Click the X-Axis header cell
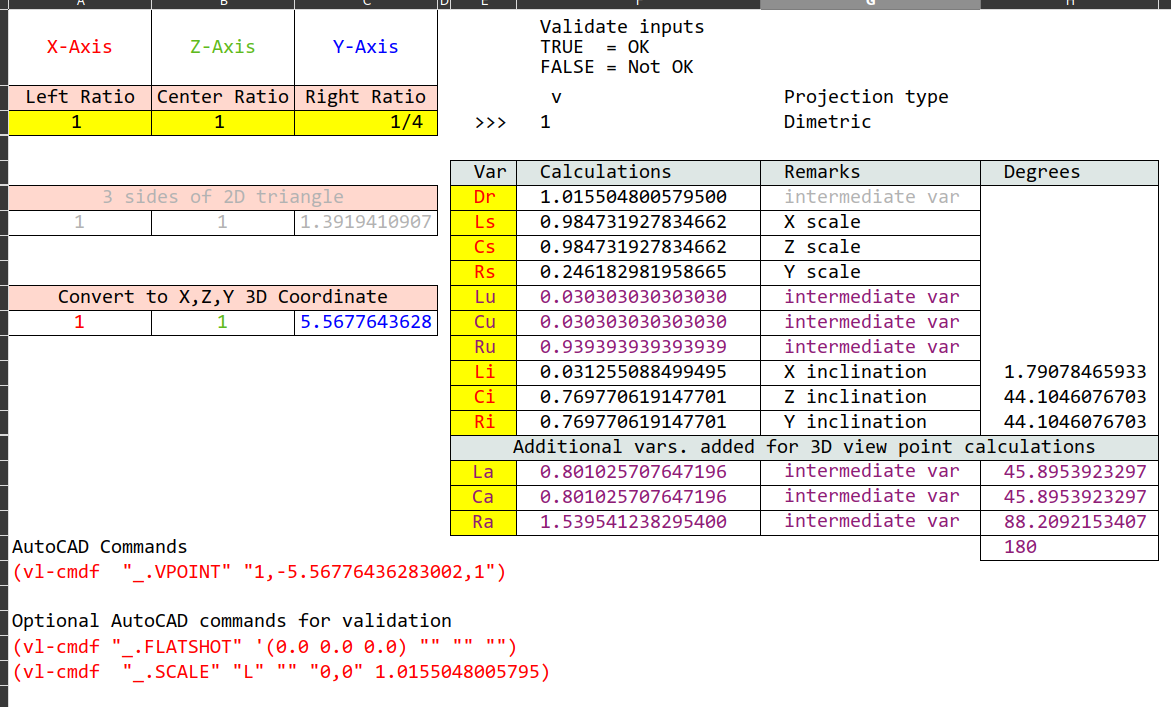The height and width of the screenshot is (707, 1171). click(x=80, y=47)
